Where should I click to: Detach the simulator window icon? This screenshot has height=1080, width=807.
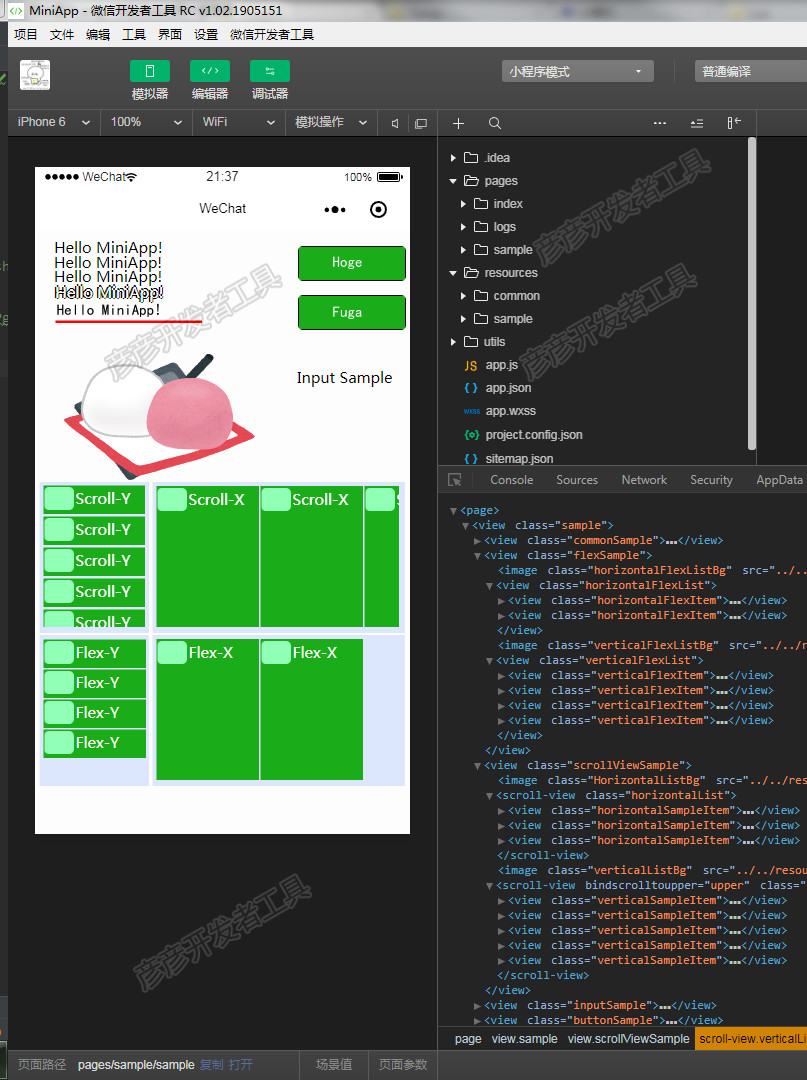421,123
